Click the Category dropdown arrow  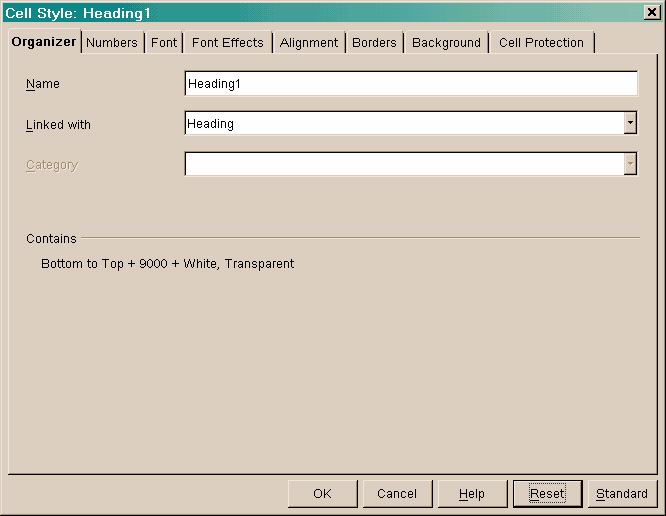tap(630, 164)
